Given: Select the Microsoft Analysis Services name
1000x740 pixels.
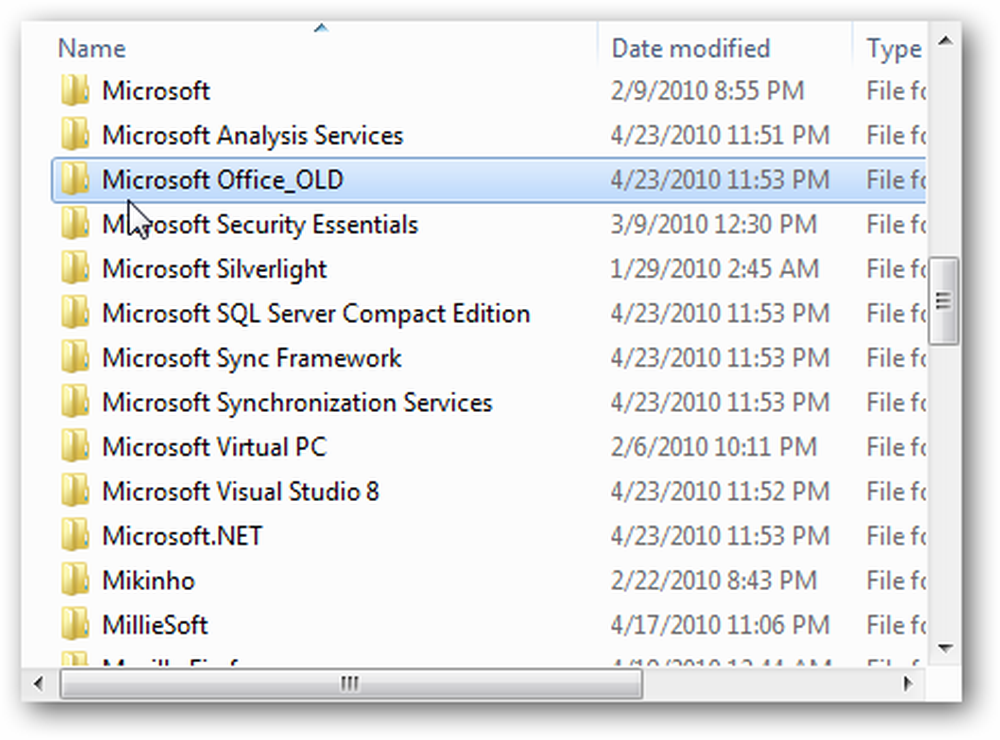Looking at the screenshot, I should tap(253, 136).
